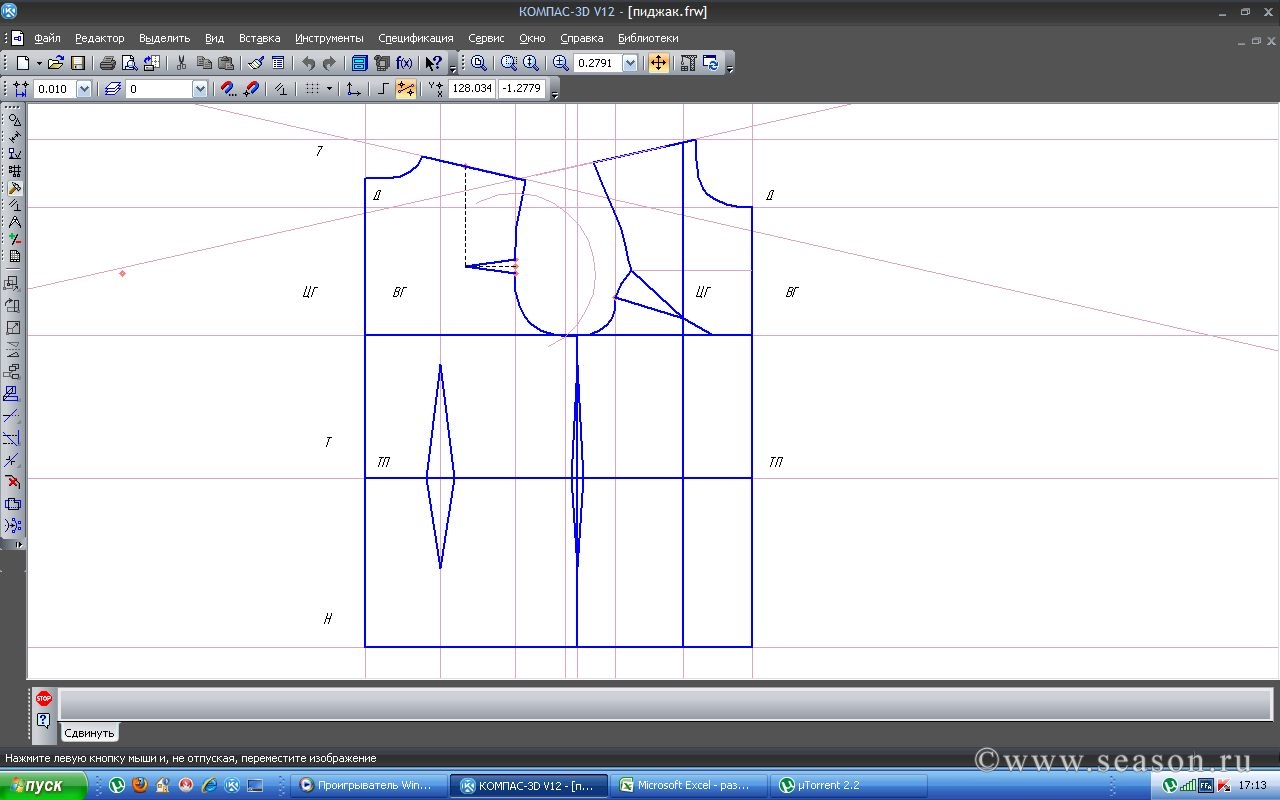Expand the zoom scale 0.2791 dropdown
This screenshot has width=1280, height=800.
[630, 63]
